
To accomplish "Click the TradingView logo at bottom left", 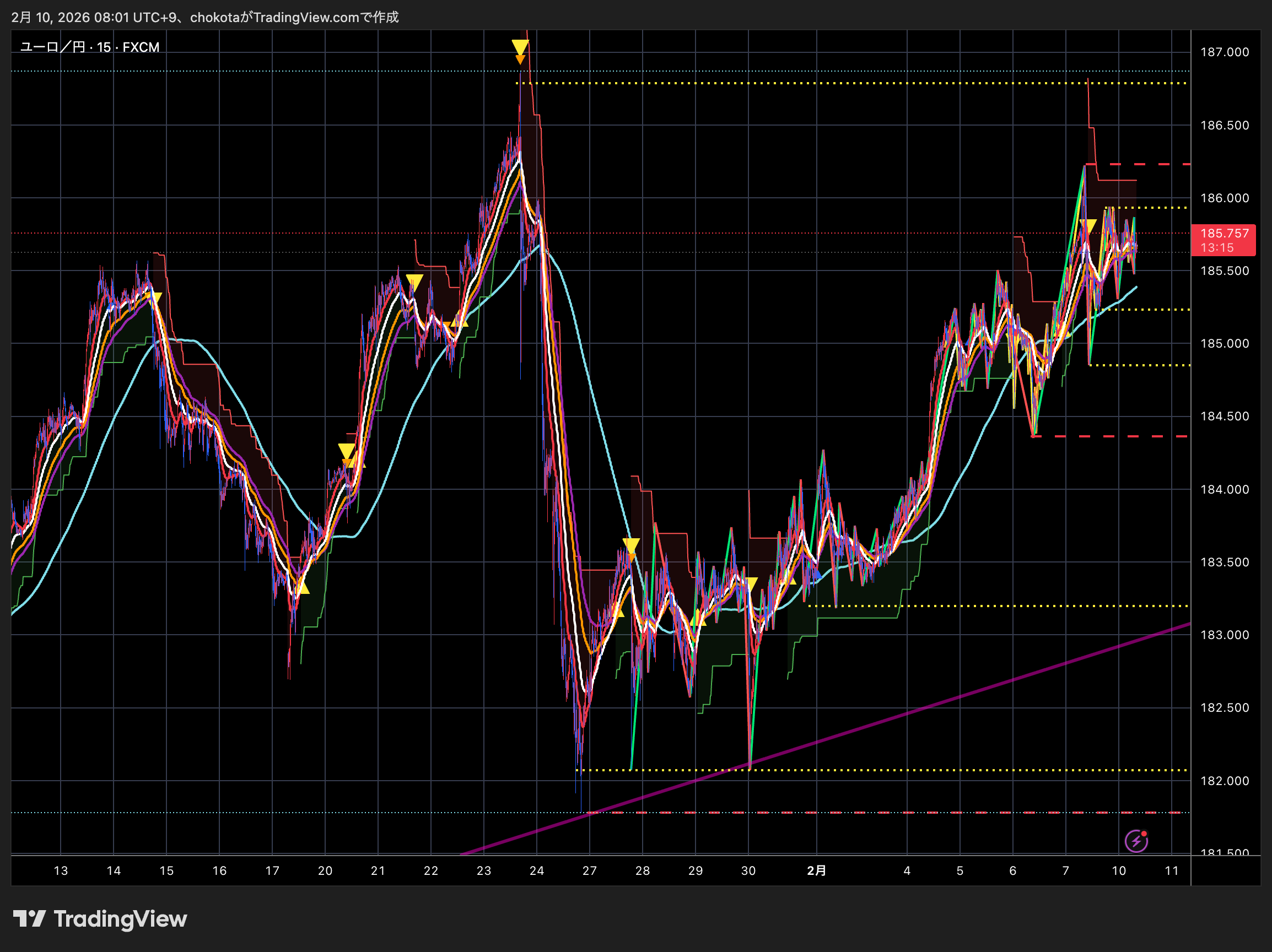I will pyautogui.click(x=100, y=918).
